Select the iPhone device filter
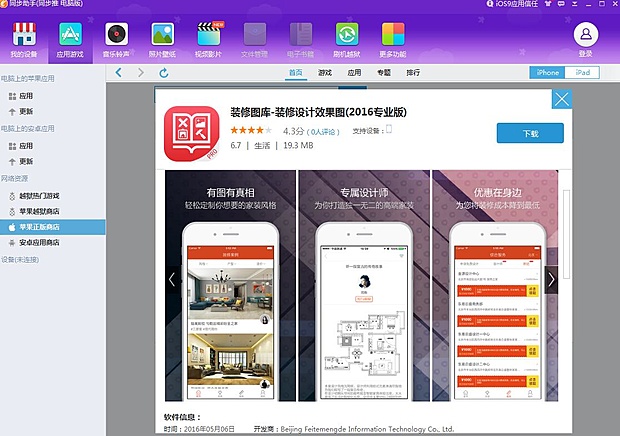The height and width of the screenshot is (436, 620). click(x=547, y=73)
